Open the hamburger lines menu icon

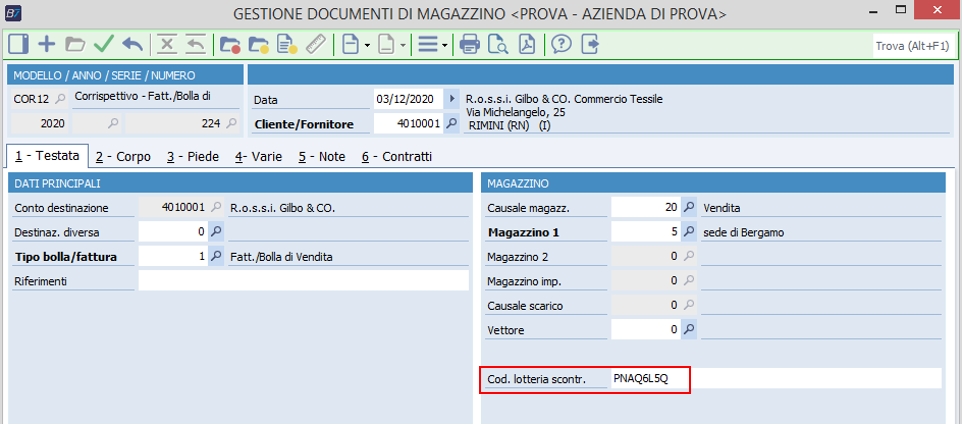click(x=428, y=45)
